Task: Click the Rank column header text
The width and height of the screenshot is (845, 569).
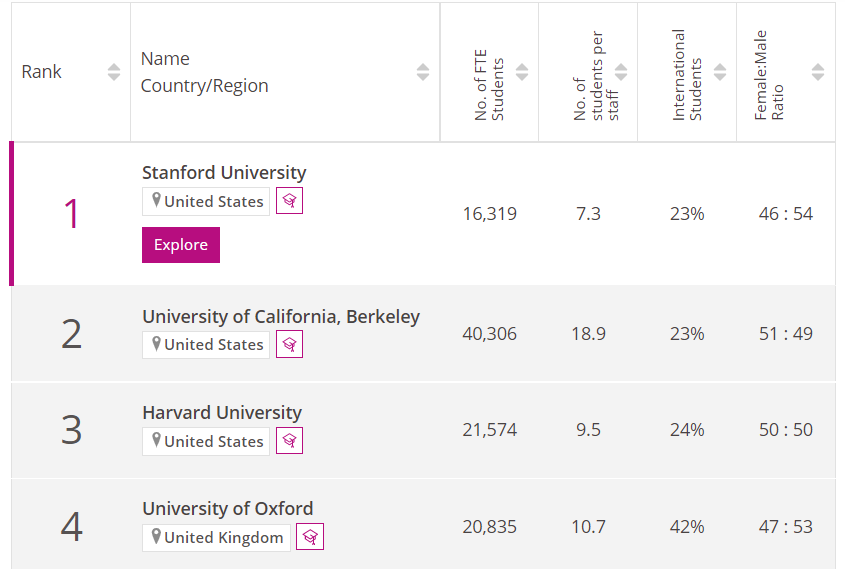Action: 42,72
